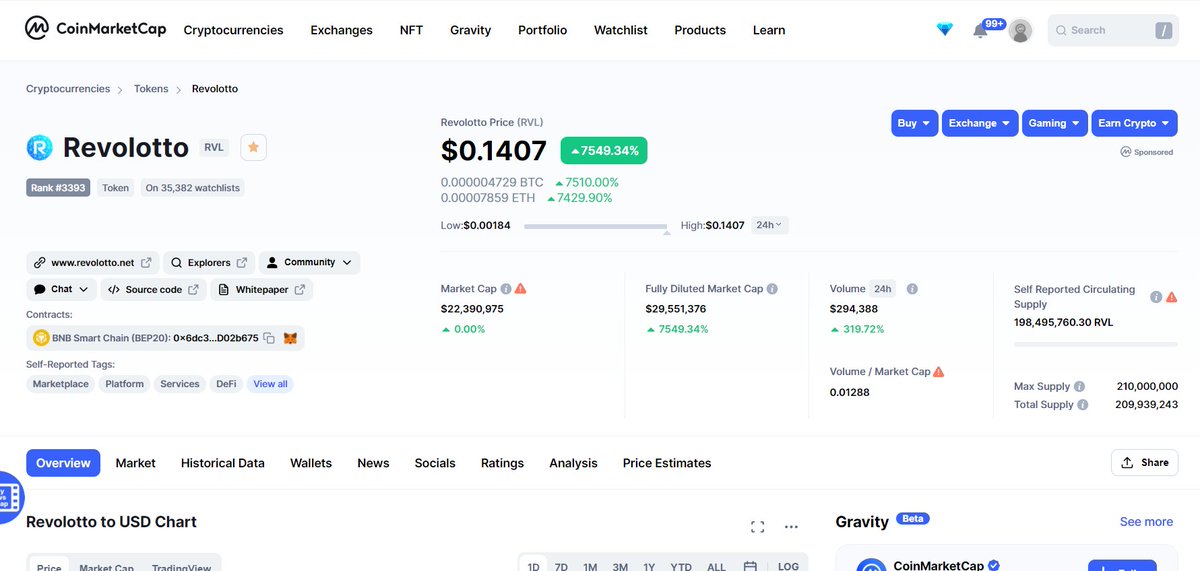Open the Whitepaper link
1200x571 pixels.
coord(262,290)
